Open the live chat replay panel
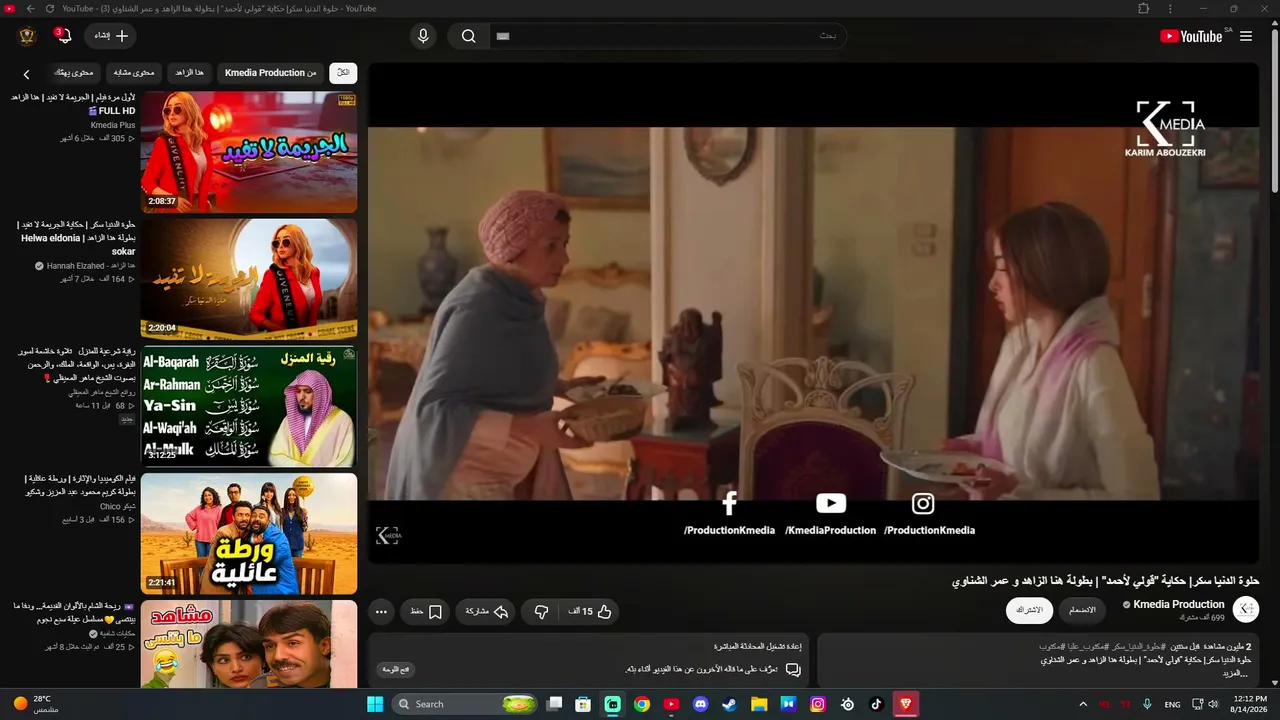 click(x=587, y=660)
